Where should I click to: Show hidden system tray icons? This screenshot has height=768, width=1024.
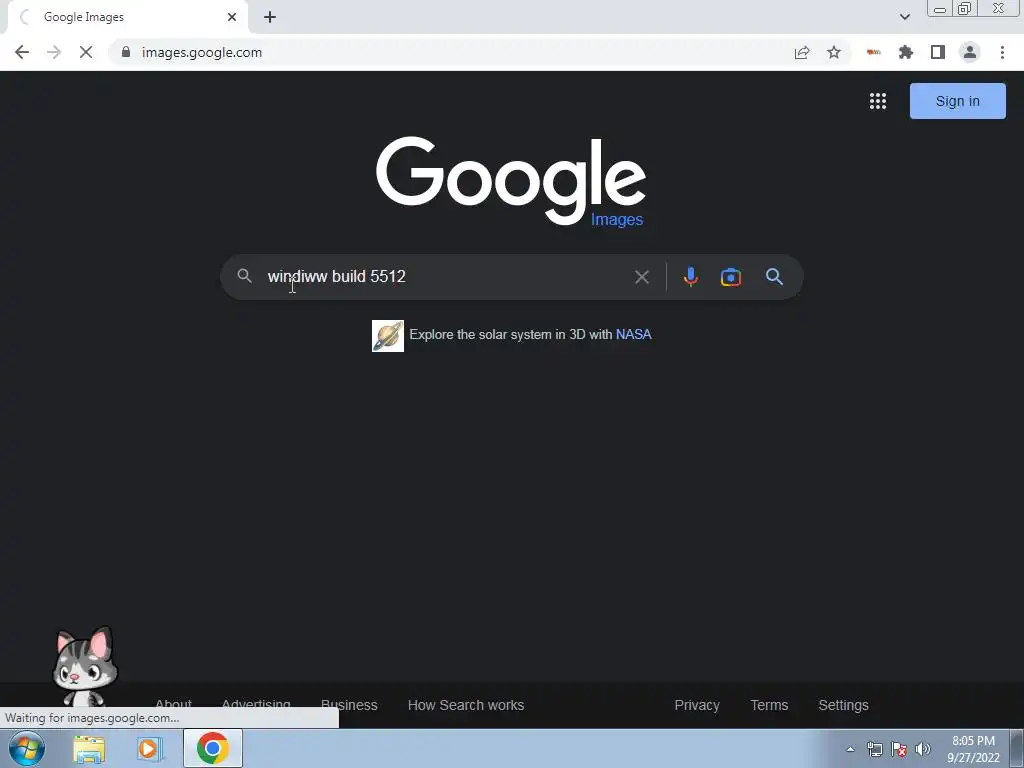point(850,749)
